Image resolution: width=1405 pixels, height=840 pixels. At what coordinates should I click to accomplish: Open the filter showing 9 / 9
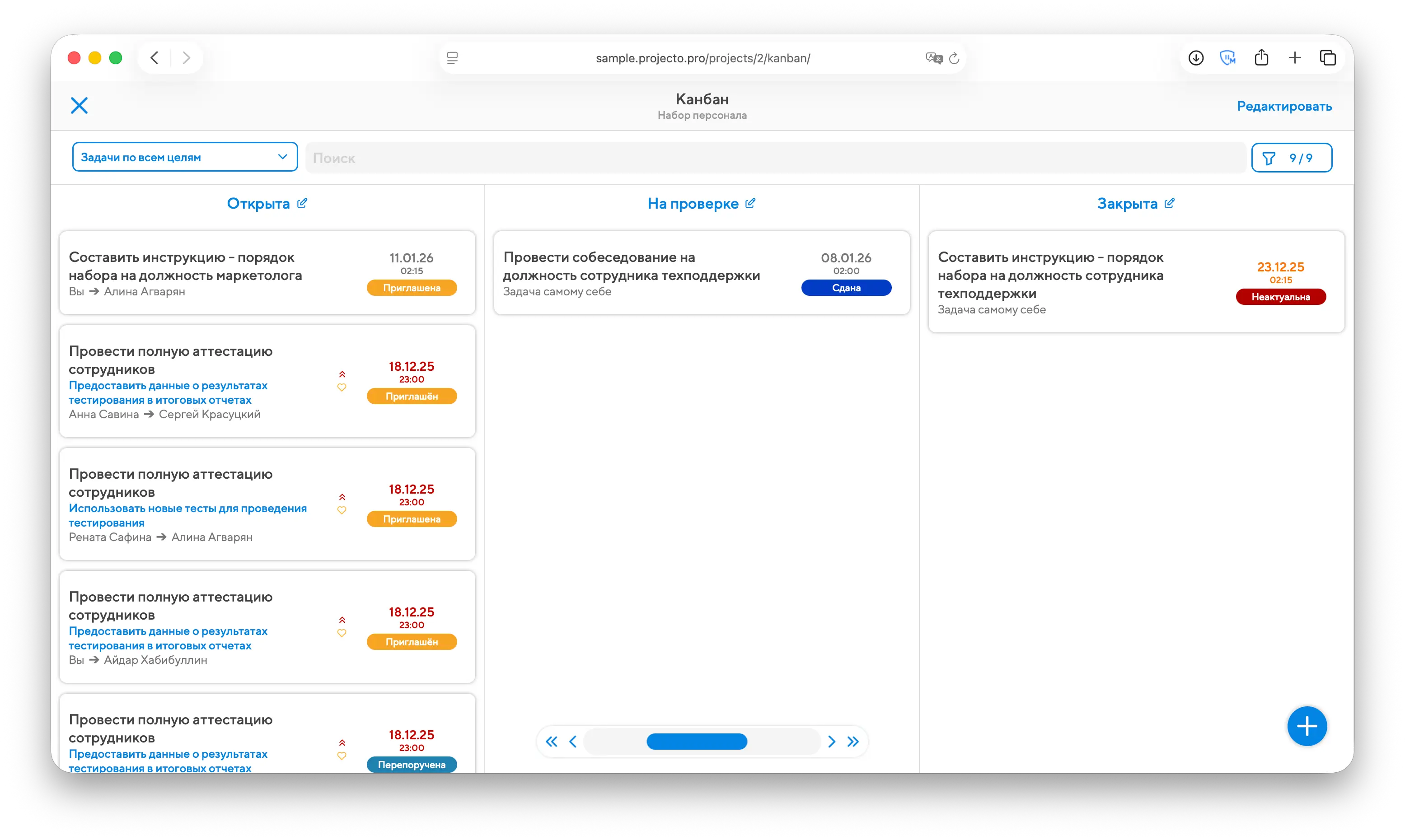tap(1291, 158)
